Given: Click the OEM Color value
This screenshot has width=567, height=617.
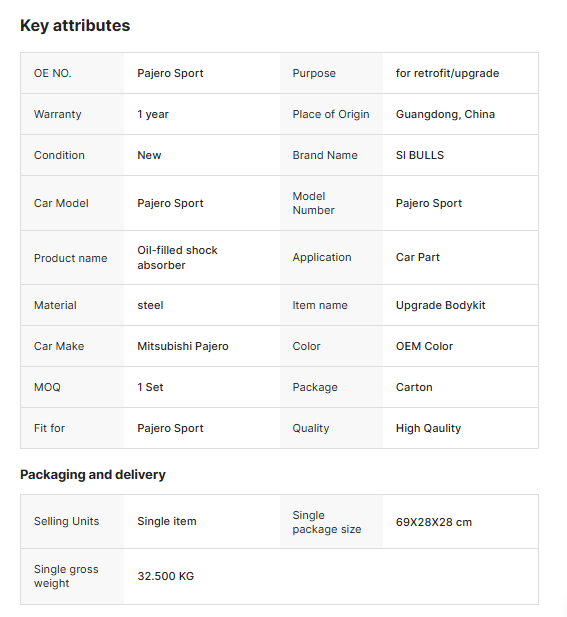Looking at the screenshot, I should point(424,346).
